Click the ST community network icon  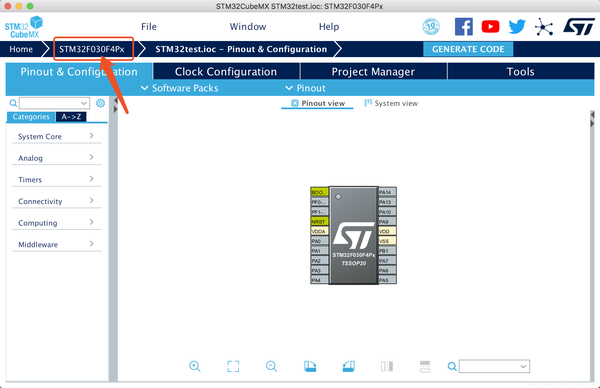[x=544, y=27]
